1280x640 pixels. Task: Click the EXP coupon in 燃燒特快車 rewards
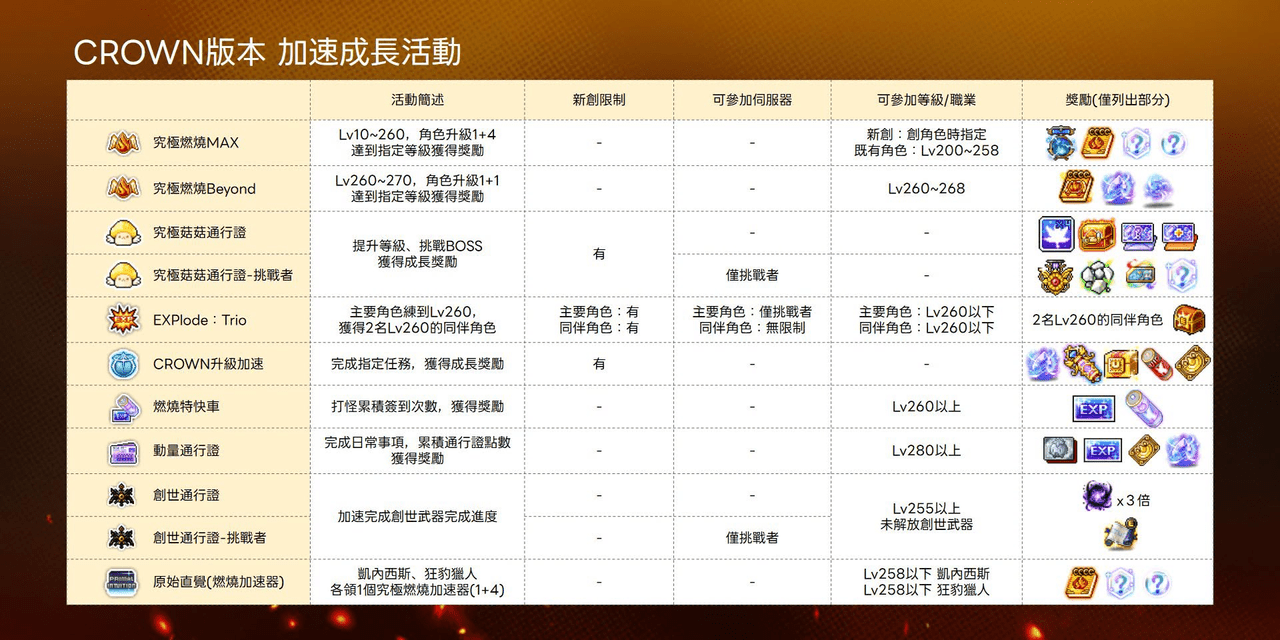[x=1093, y=408]
